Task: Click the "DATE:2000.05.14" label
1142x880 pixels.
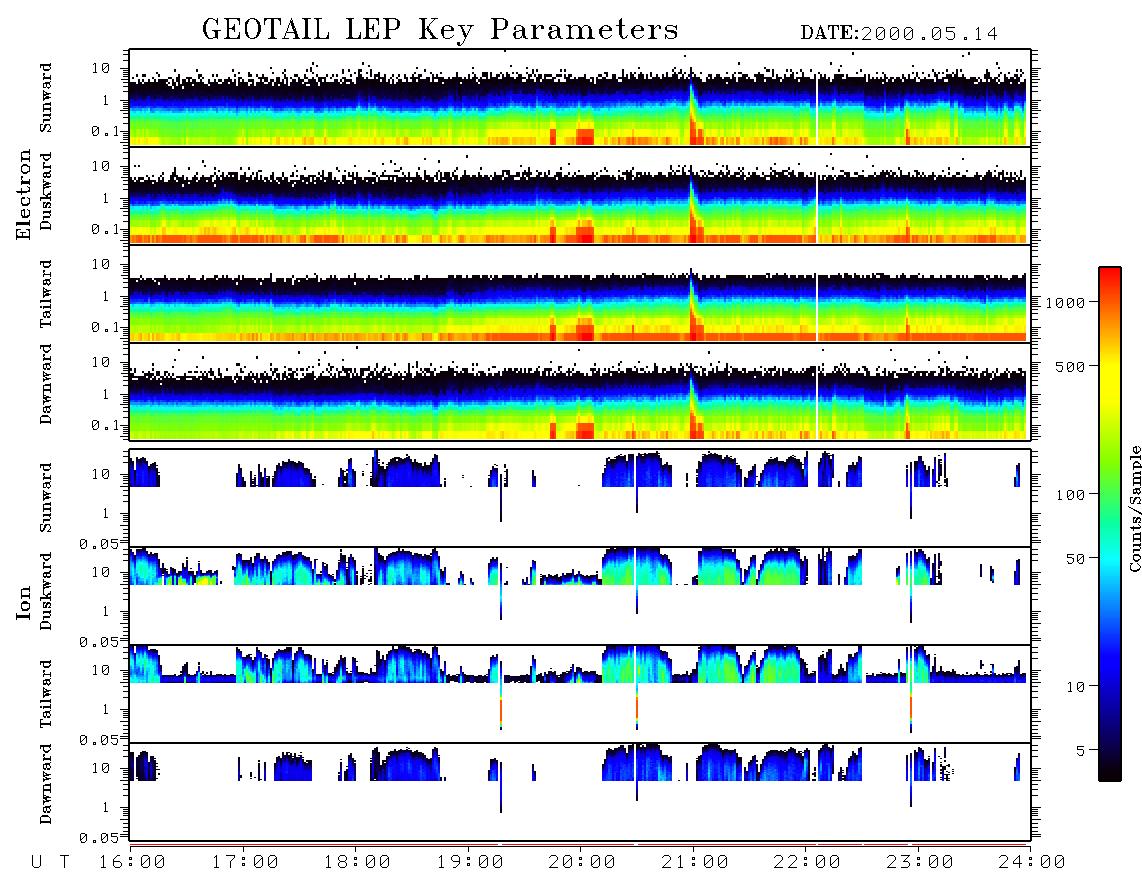Action: coord(899,34)
